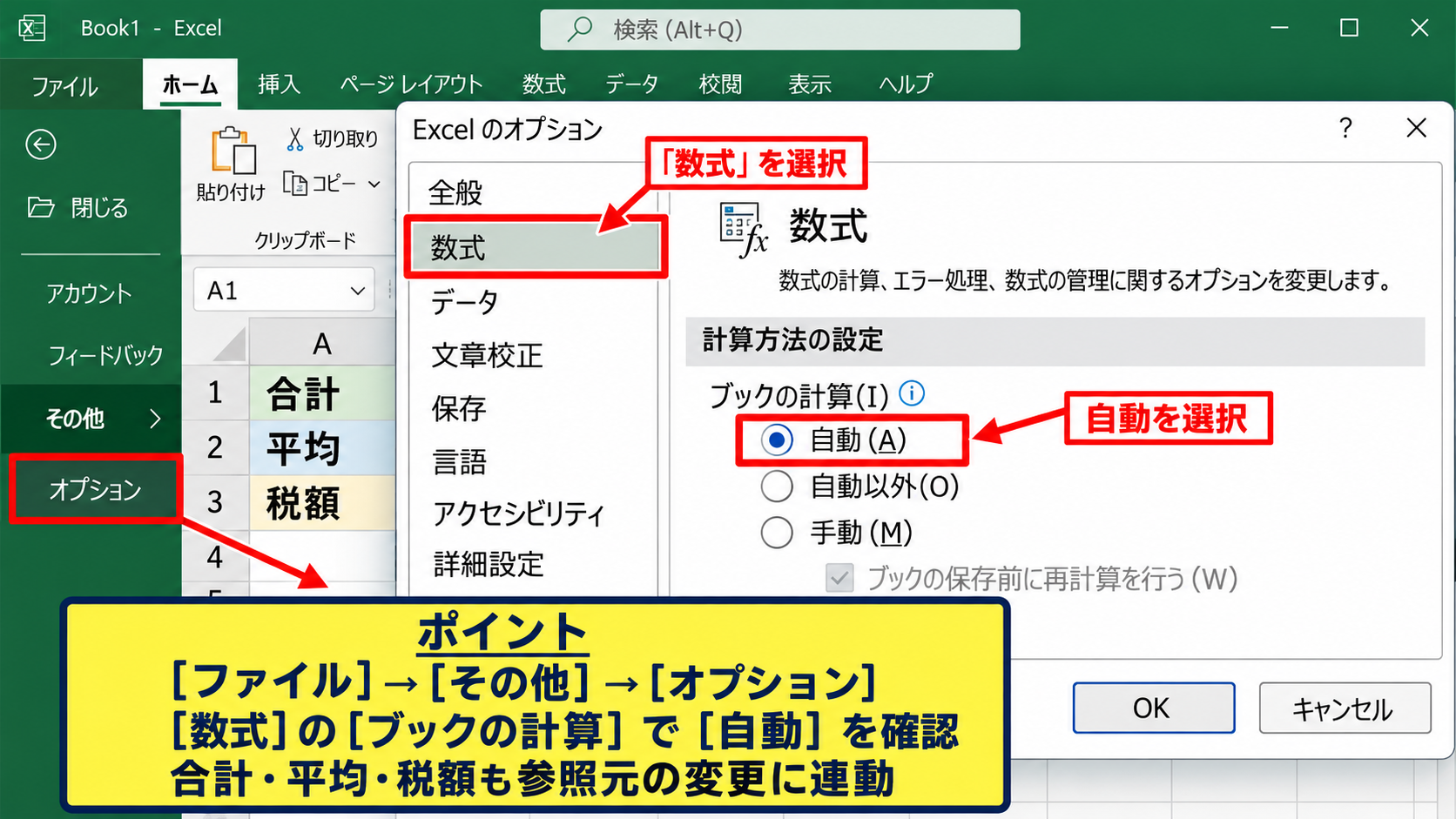
Task: Click the select-all corner triangle
Action: (x=229, y=345)
